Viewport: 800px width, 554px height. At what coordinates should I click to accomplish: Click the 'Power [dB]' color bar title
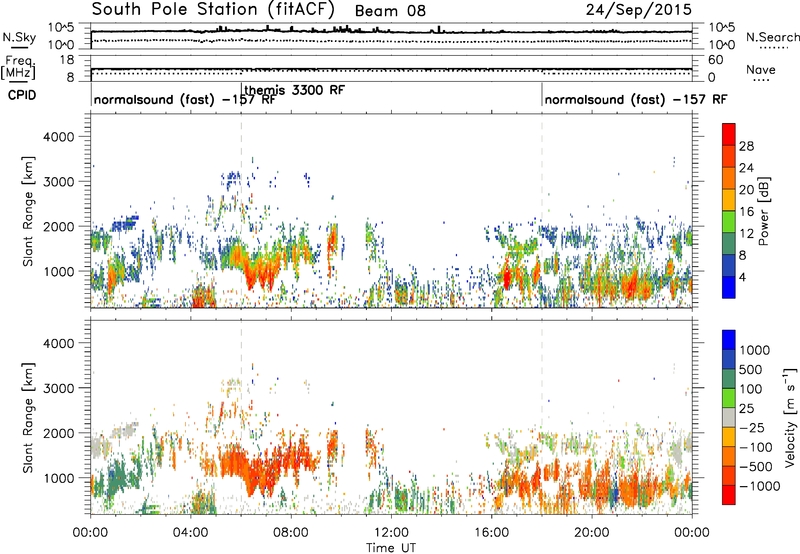point(763,211)
